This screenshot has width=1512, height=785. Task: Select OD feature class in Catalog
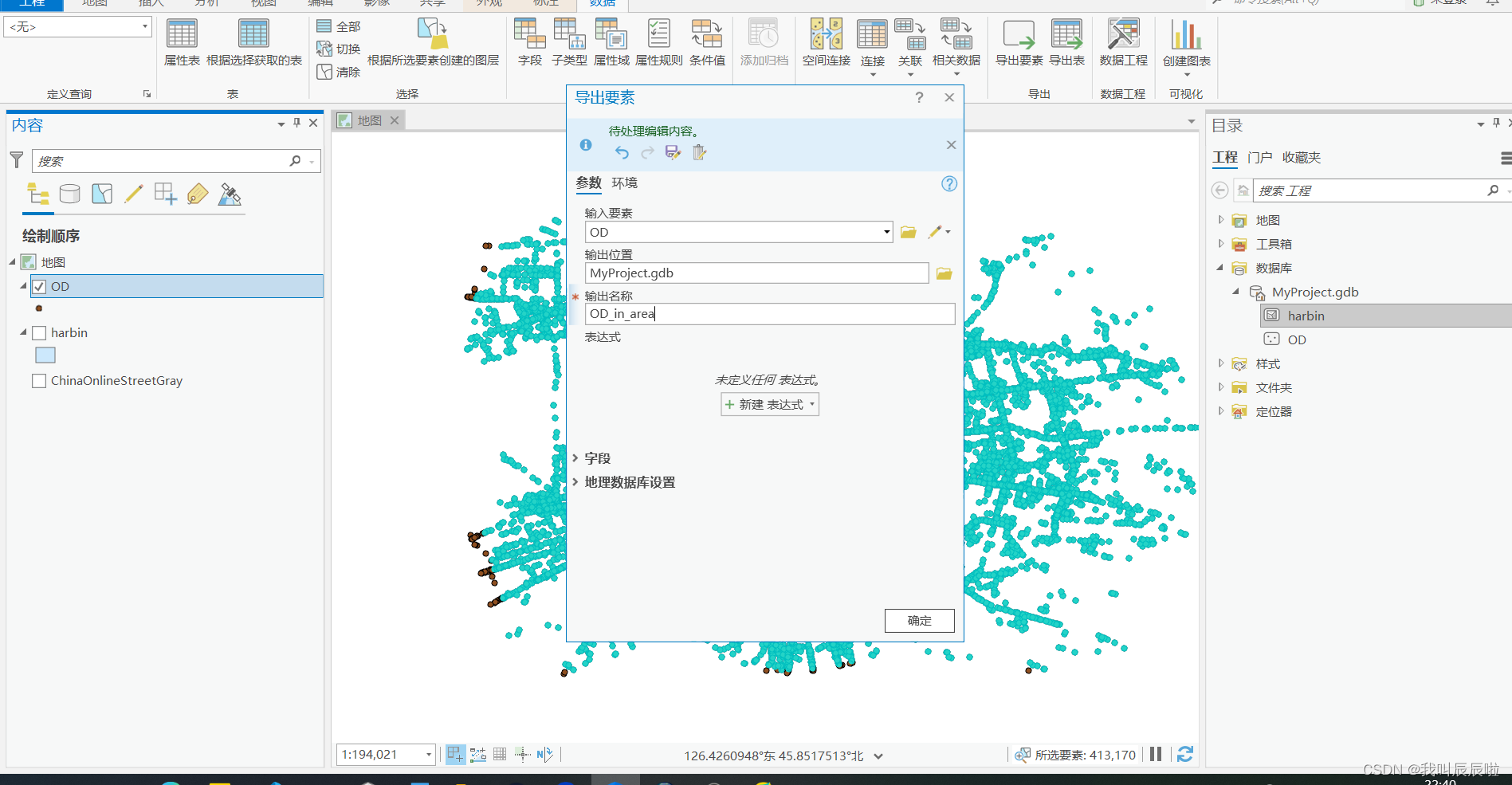[x=1297, y=340]
